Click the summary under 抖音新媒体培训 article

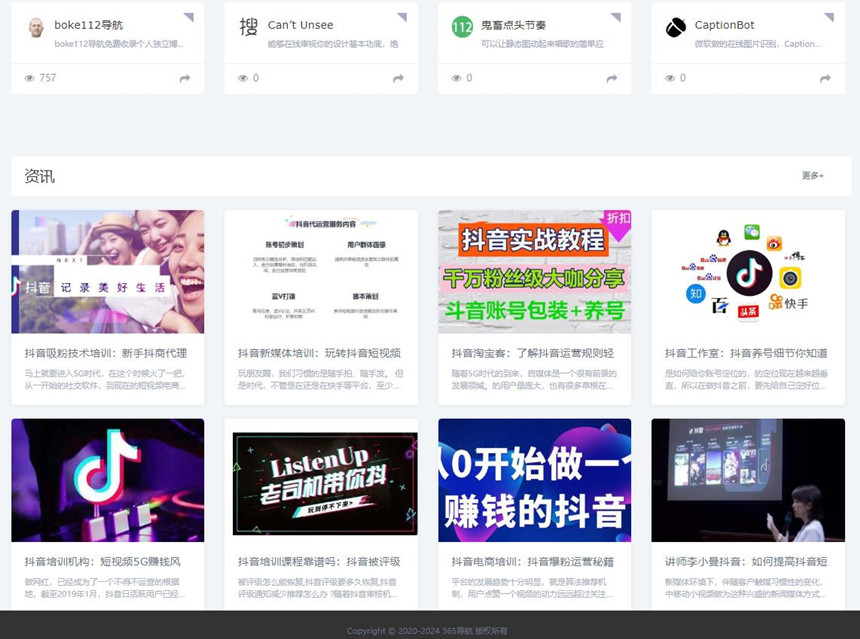[x=321, y=380]
